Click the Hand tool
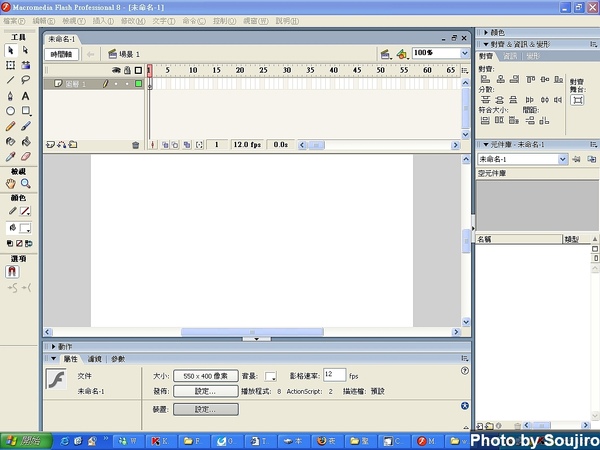The height and width of the screenshot is (450, 600). (x=11, y=184)
